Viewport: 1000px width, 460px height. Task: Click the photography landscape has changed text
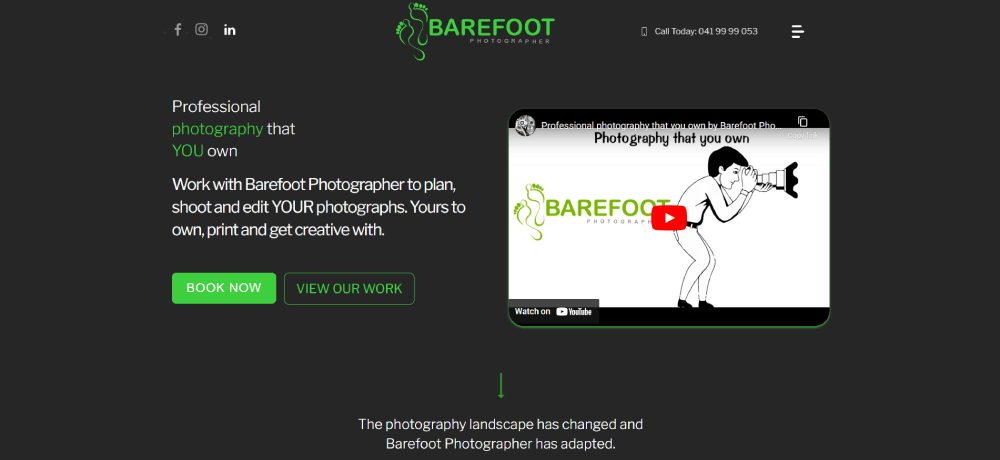pyautogui.click(x=501, y=424)
